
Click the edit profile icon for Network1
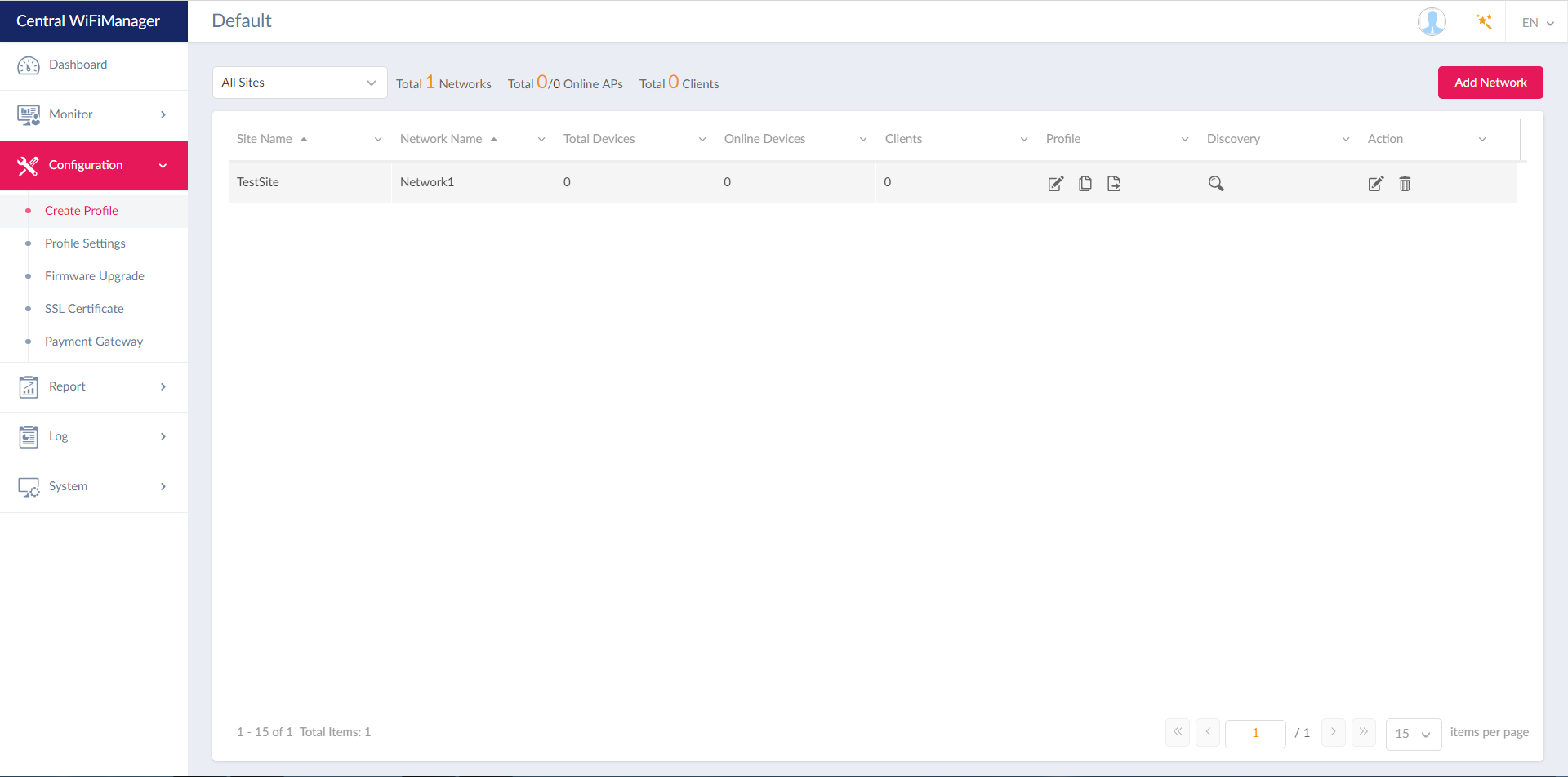(x=1055, y=184)
